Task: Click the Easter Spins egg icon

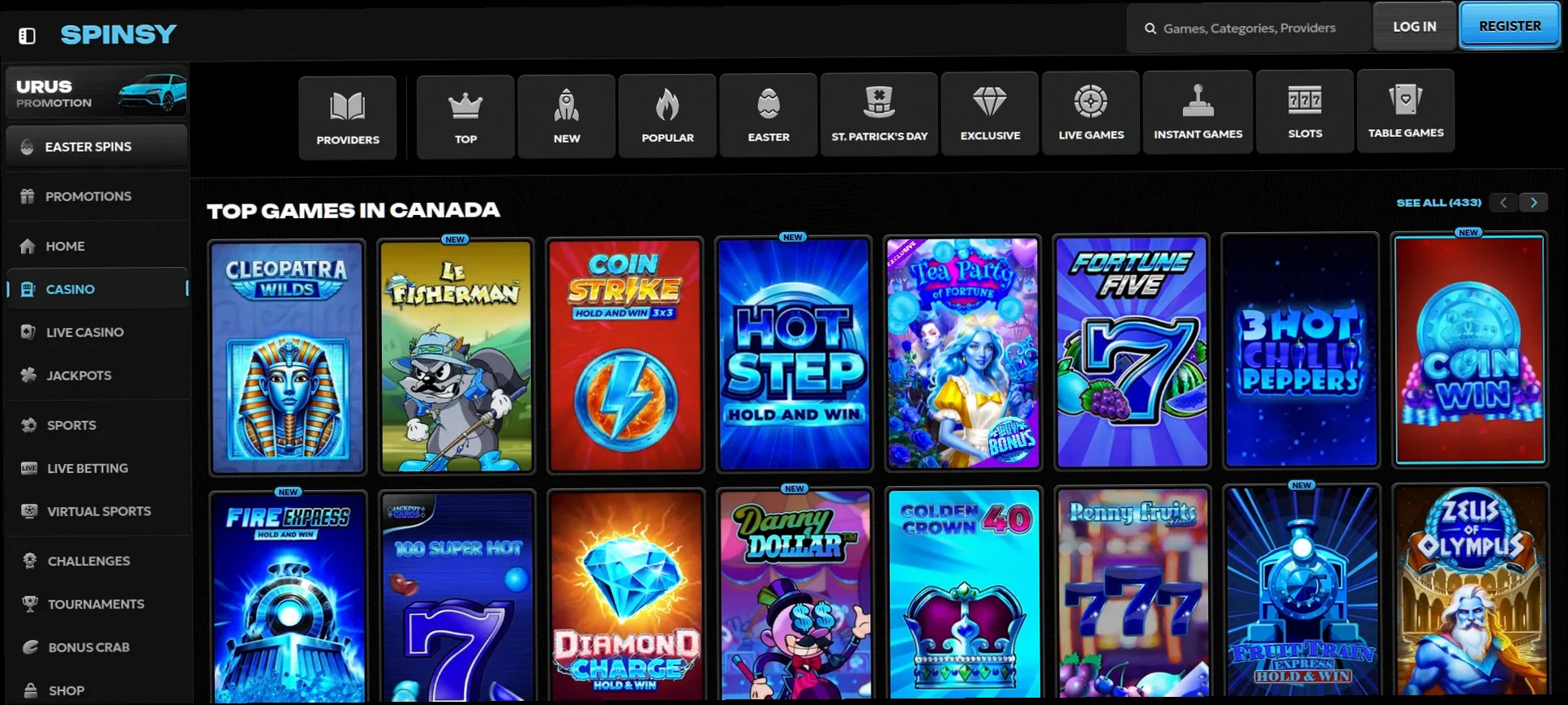Action: click(x=27, y=147)
